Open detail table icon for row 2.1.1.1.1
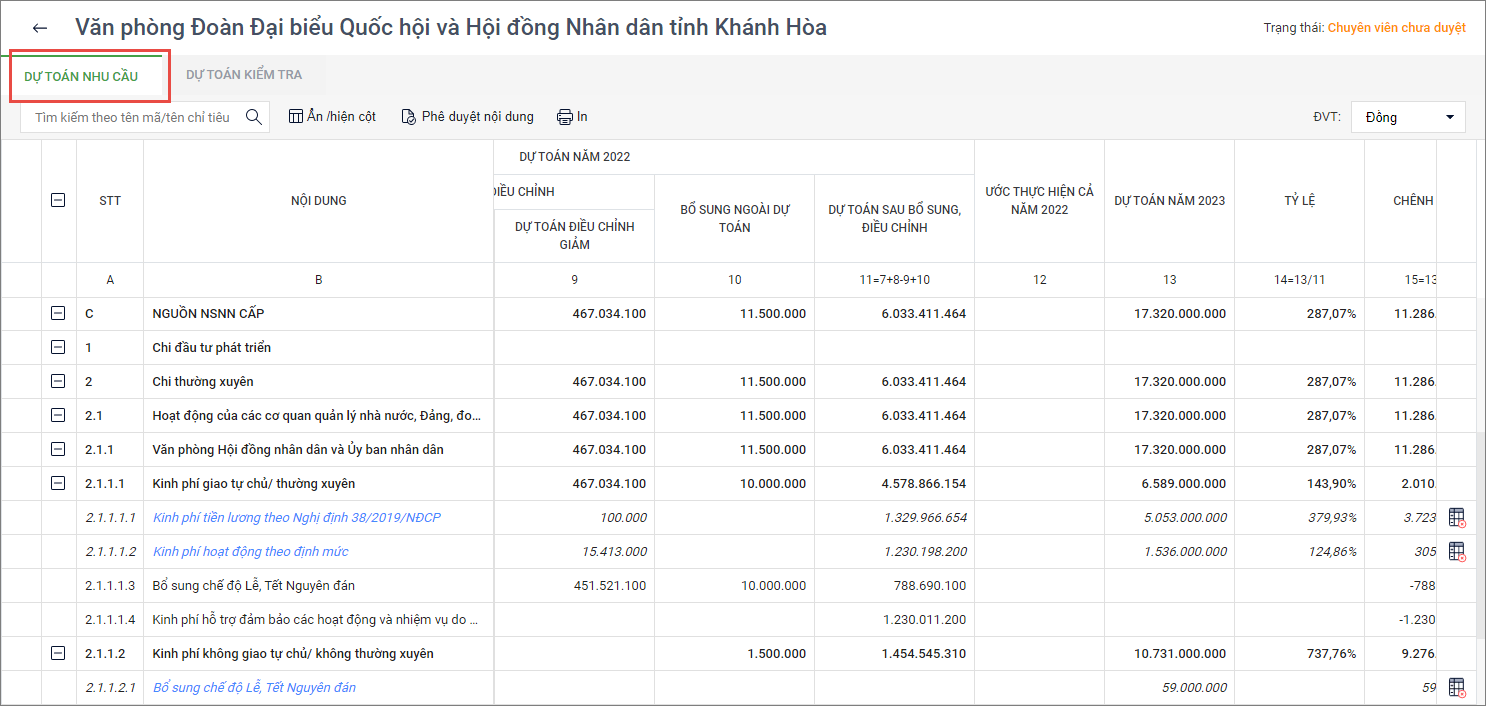Viewport: 1486px width, 706px height. (1456, 517)
